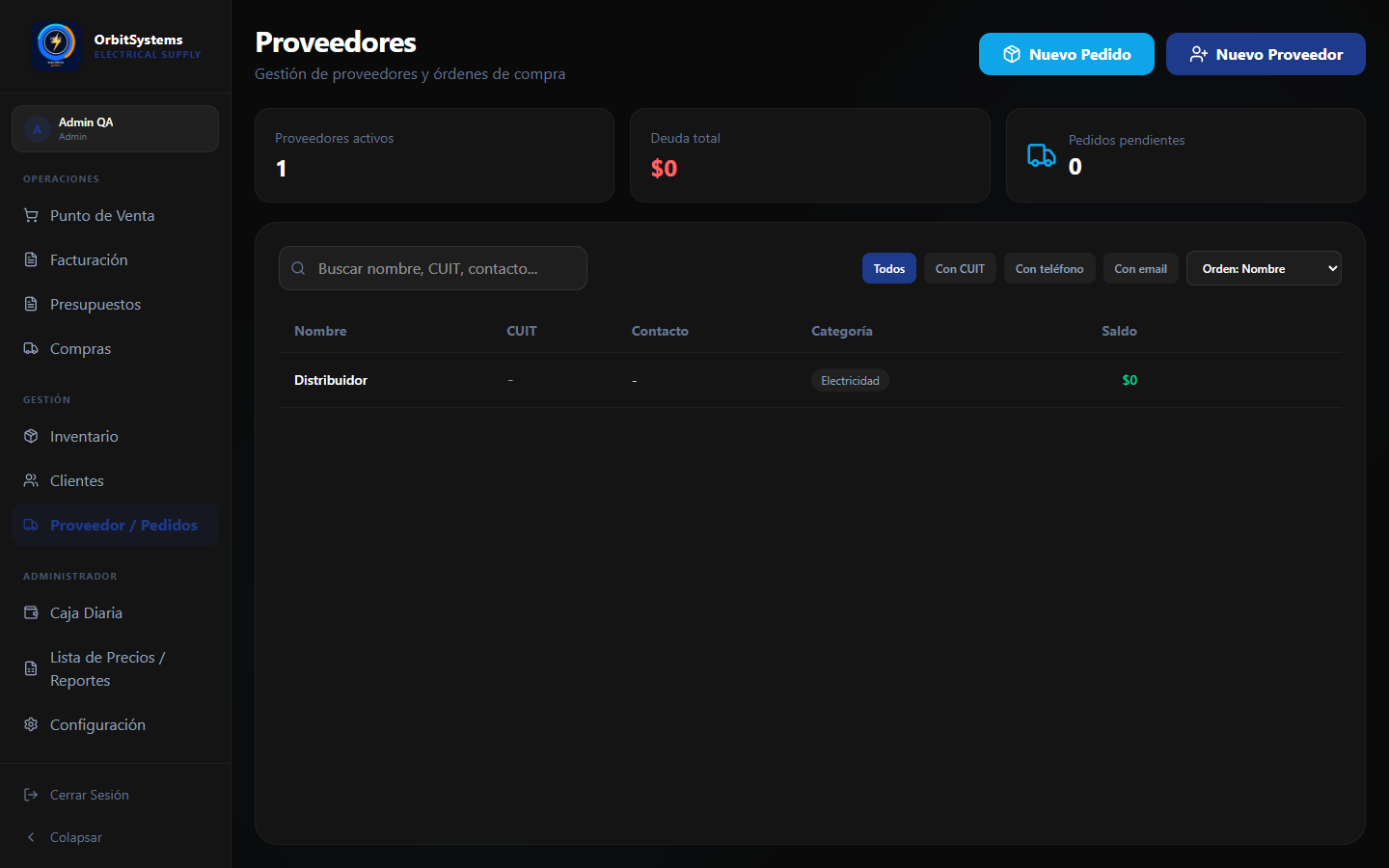
Task: Focus the Buscar nombre, CUIT, contacto search field
Action: pyautogui.click(x=433, y=268)
